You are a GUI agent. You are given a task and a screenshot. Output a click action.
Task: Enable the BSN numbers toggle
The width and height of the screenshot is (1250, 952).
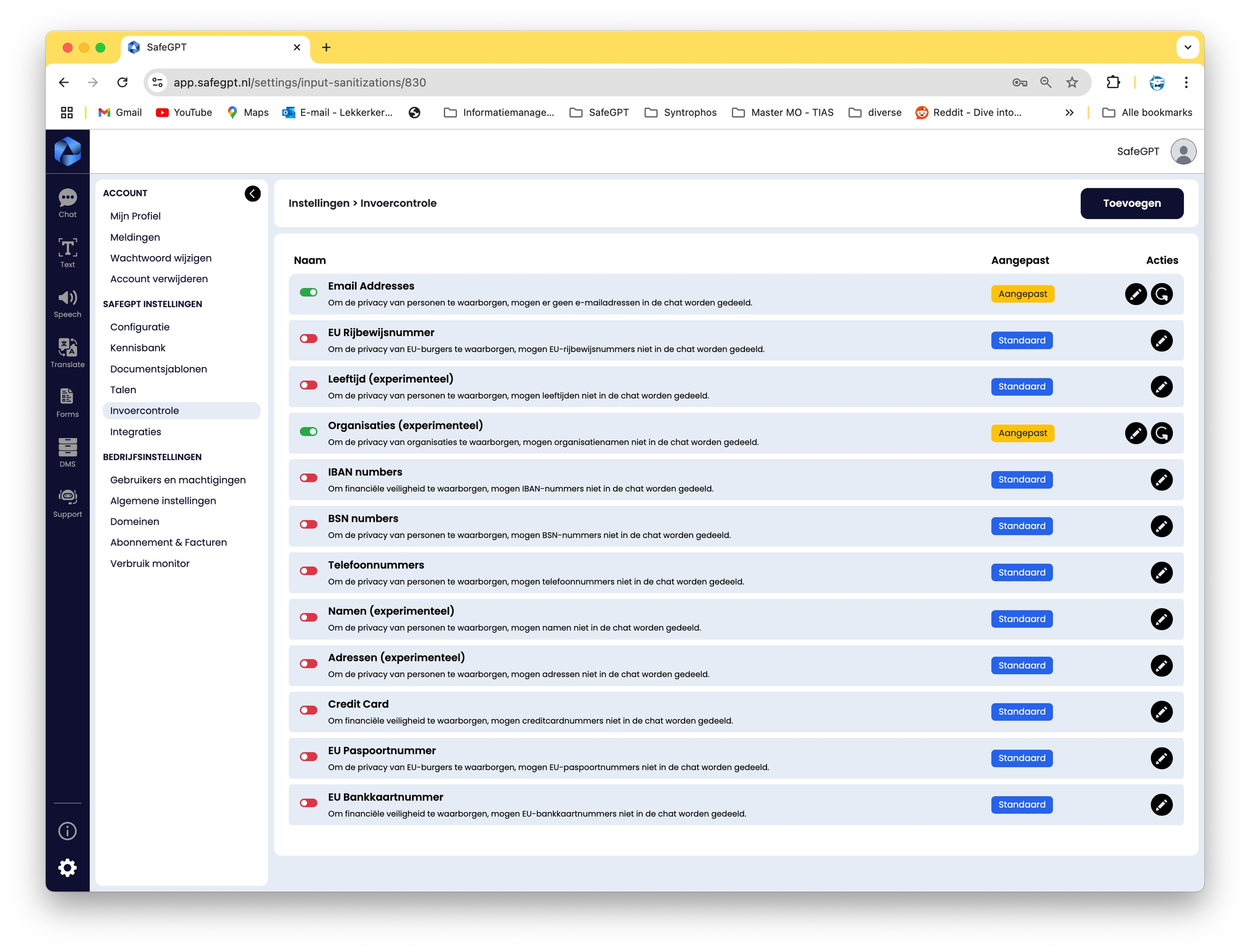pos(308,525)
